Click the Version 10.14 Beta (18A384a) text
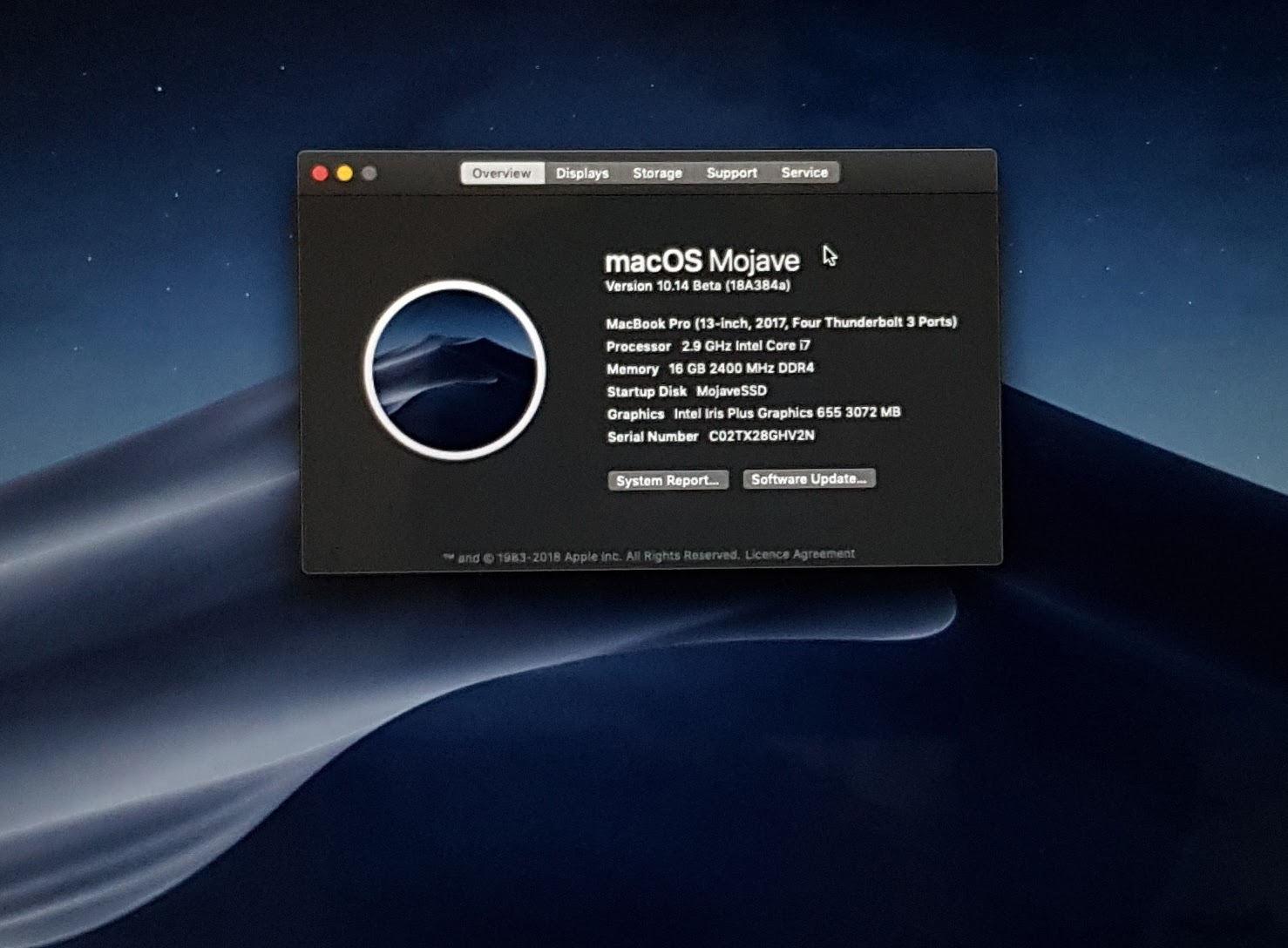This screenshot has width=1288, height=948. click(698, 286)
